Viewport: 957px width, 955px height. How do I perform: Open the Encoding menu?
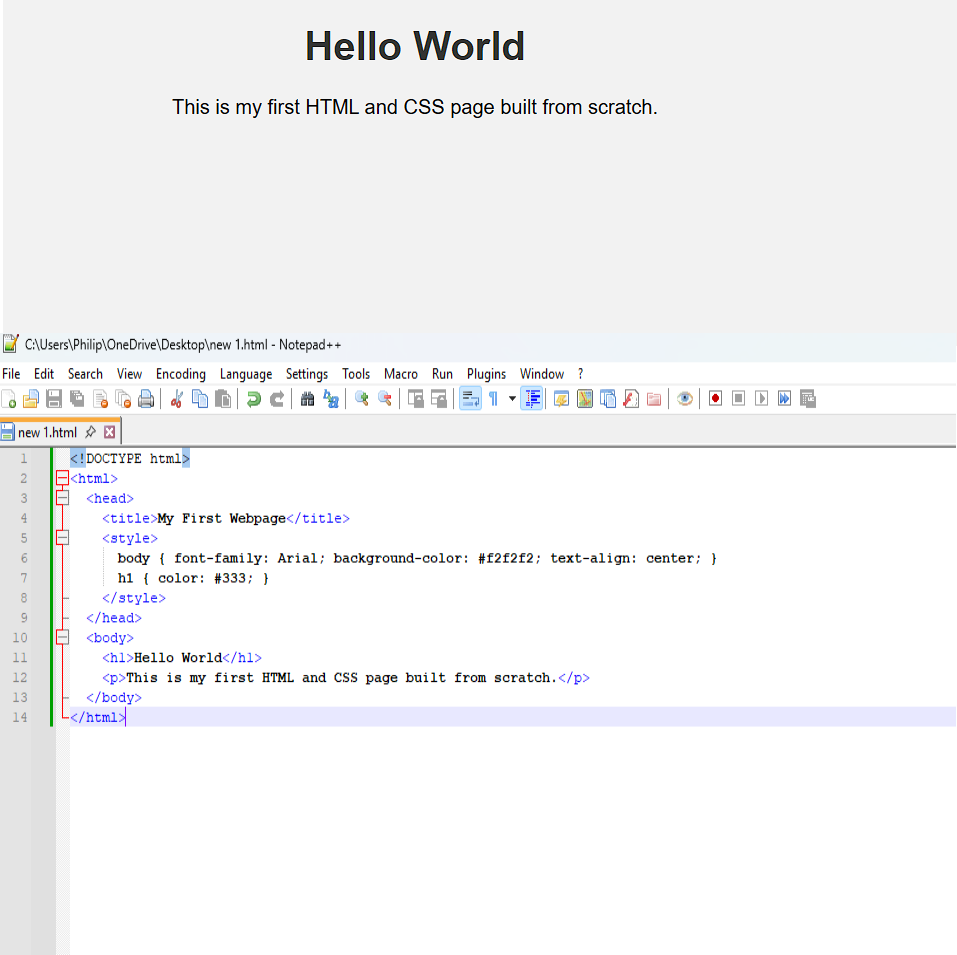pos(180,374)
